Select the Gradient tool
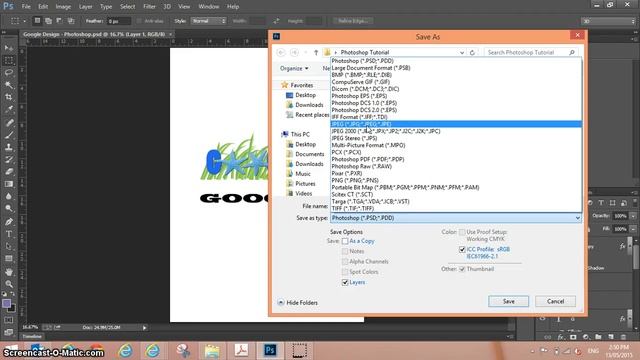Screen dimensions: 640x360 point(9,184)
